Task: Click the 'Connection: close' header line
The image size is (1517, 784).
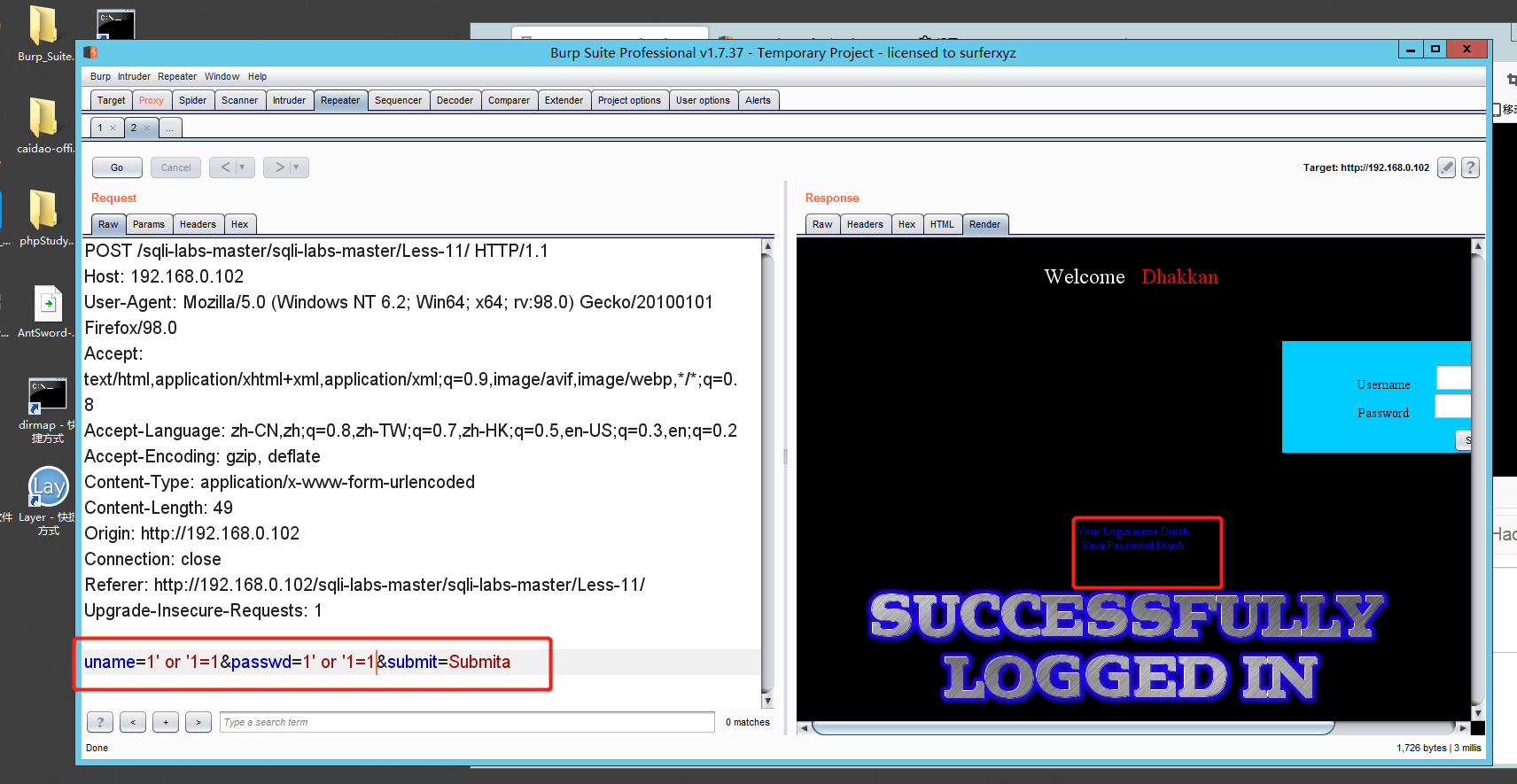Action: [152, 560]
